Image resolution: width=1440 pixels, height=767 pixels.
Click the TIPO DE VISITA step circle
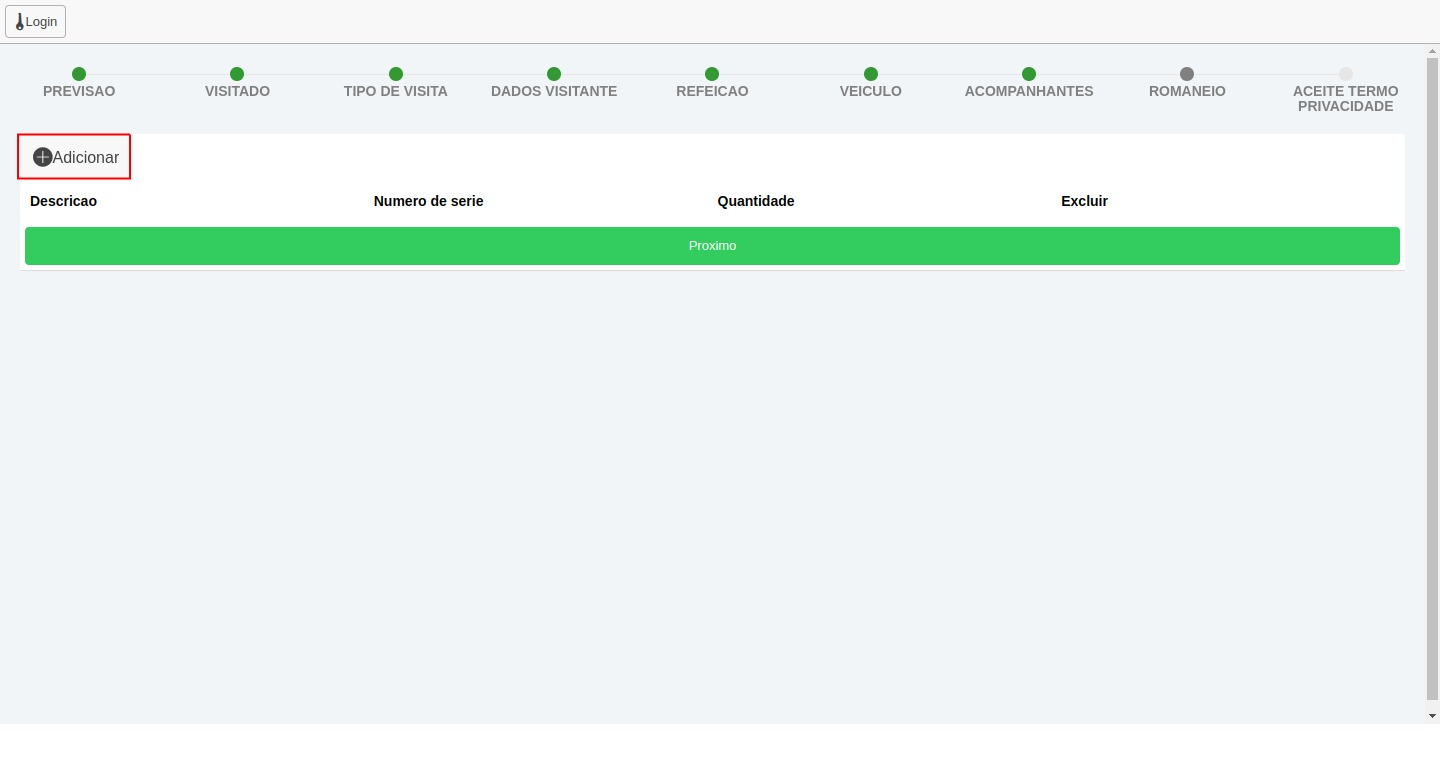pos(396,74)
